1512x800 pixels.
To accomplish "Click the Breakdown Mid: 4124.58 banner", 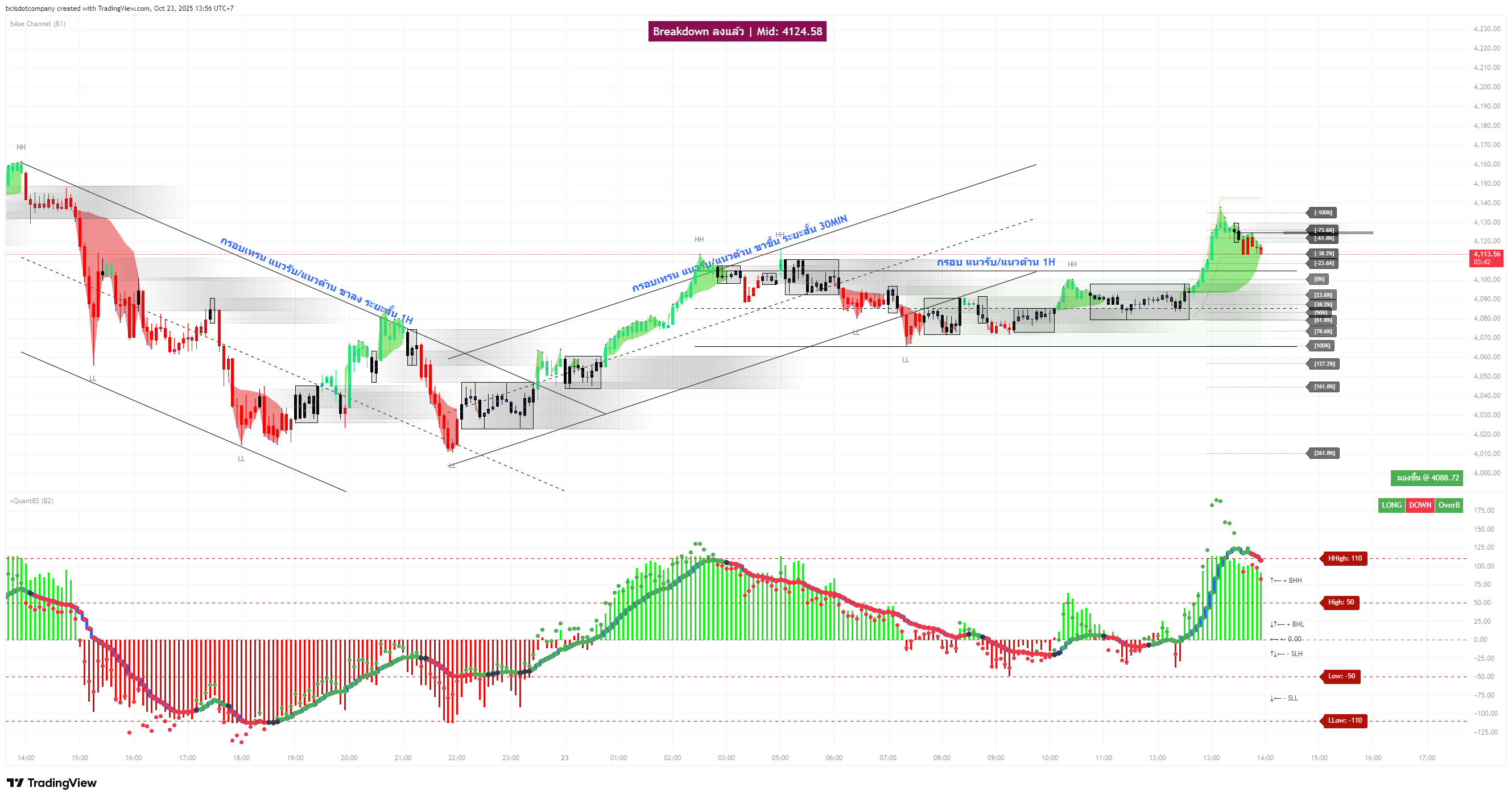I will (x=737, y=31).
